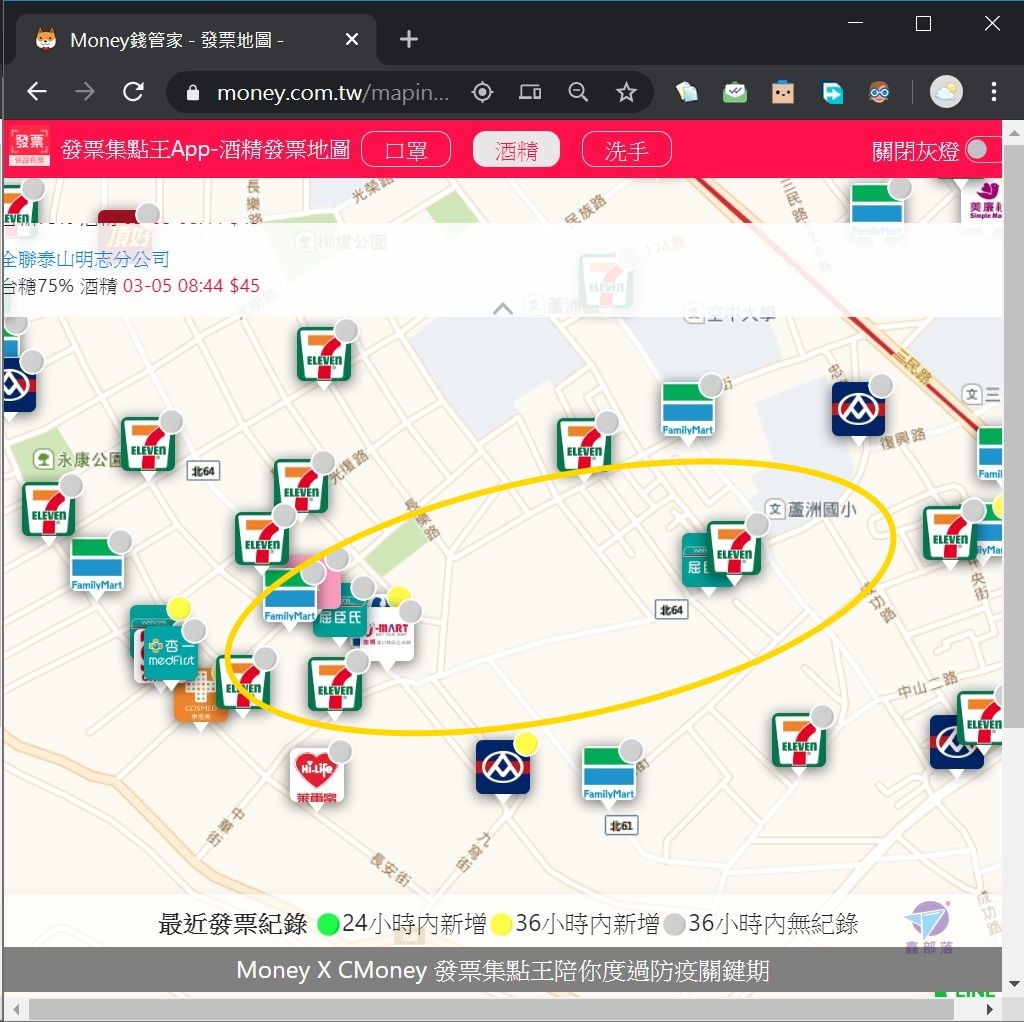This screenshot has width=1024, height=1022.
Task: Focus the money.com.tw address bar
Action: [x=332, y=93]
